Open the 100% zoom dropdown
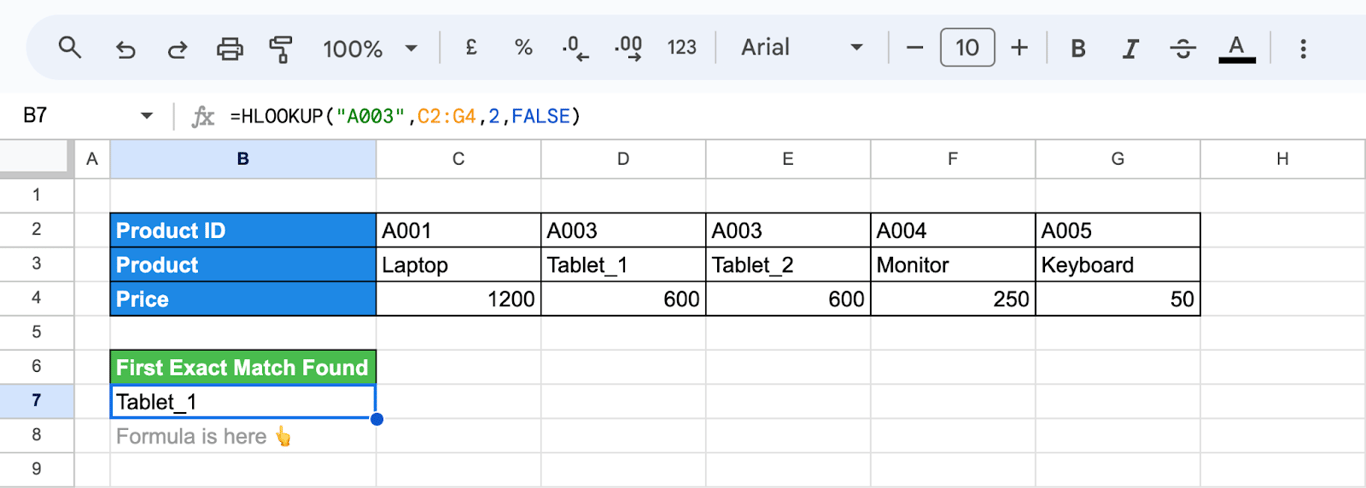1366x488 pixels. tap(370, 48)
